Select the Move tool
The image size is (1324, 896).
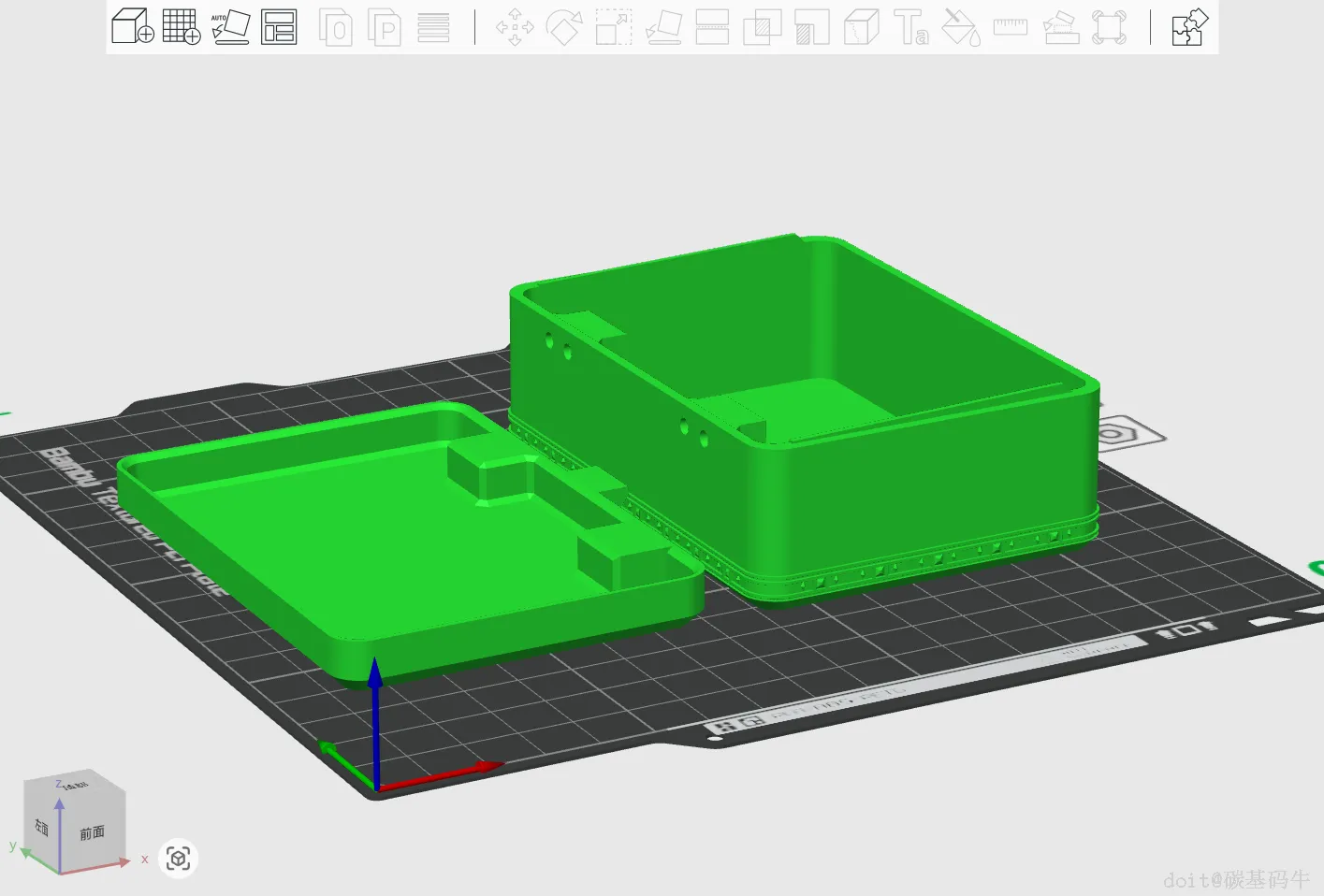coord(515,27)
